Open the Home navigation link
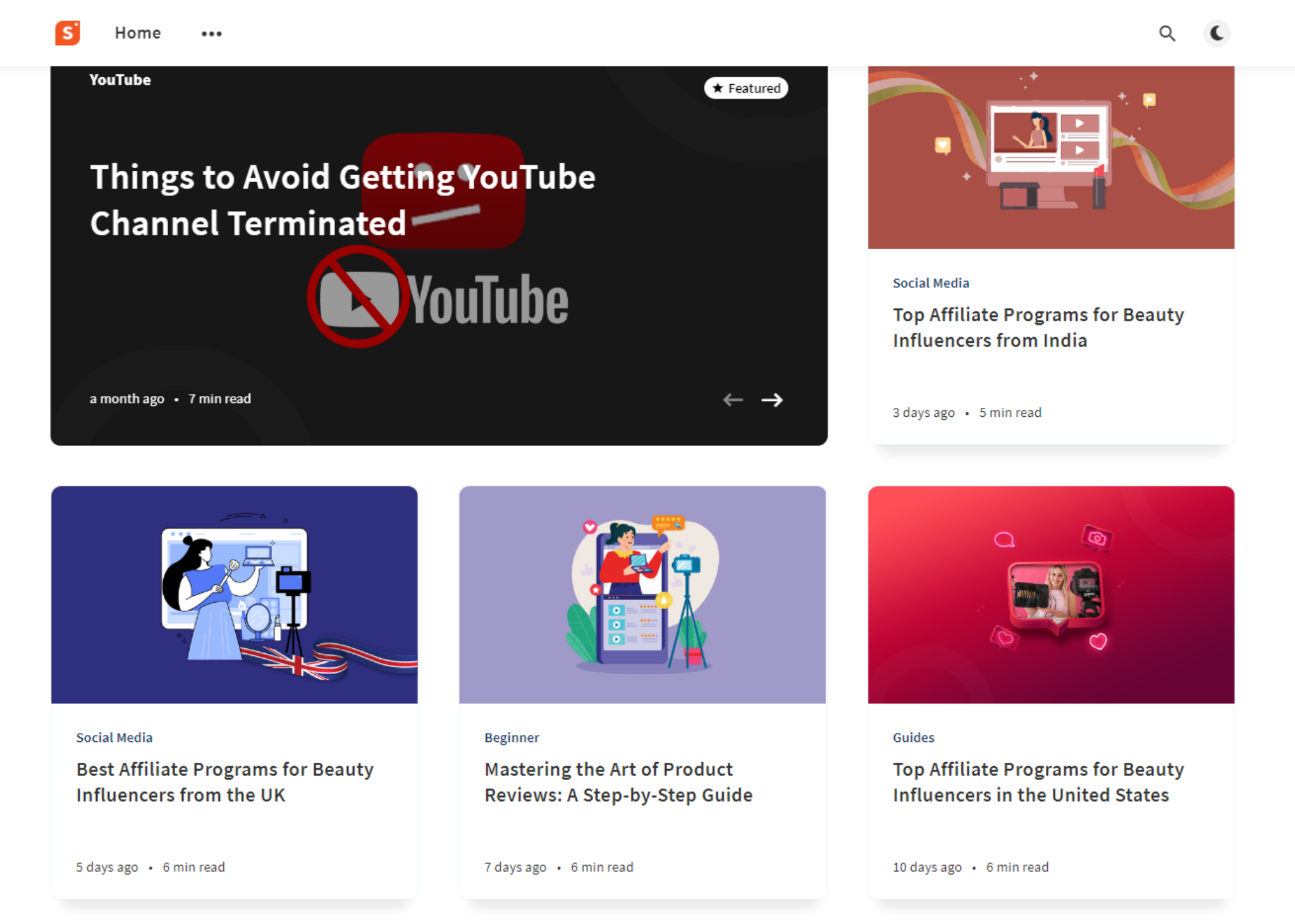 pyautogui.click(x=138, y=33)
